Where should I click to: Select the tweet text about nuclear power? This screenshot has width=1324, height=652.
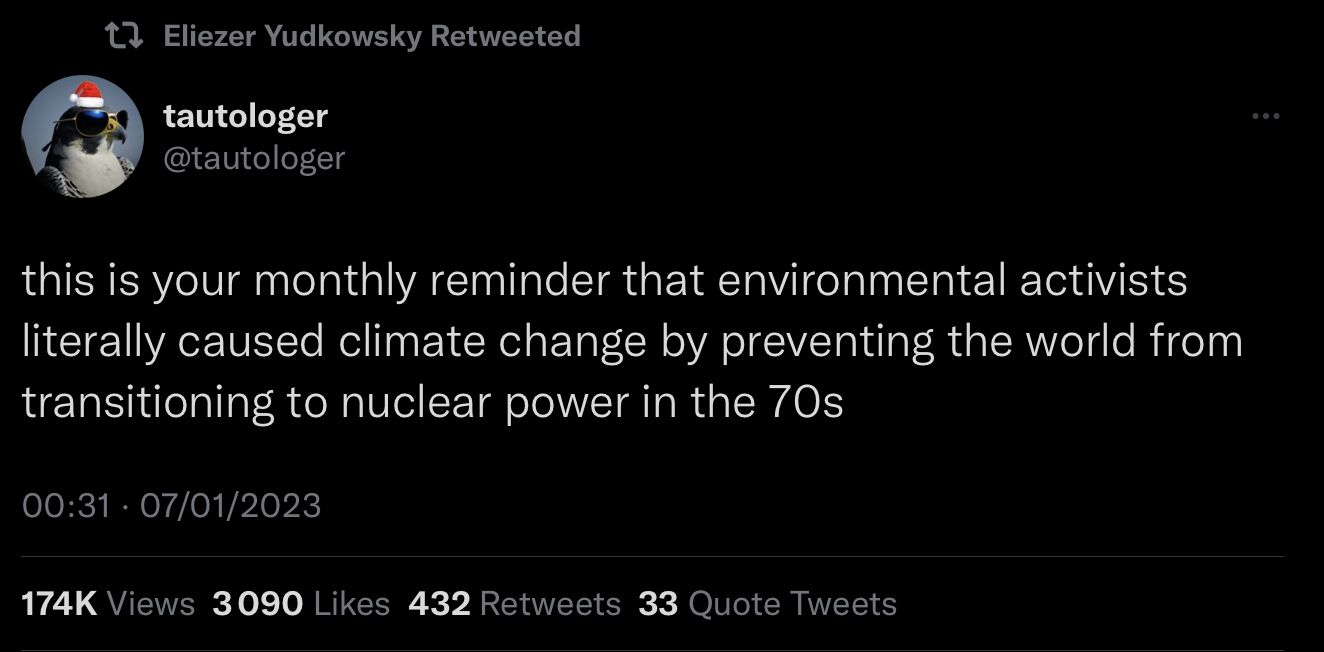pyautogui.click(x=632, y=341)
